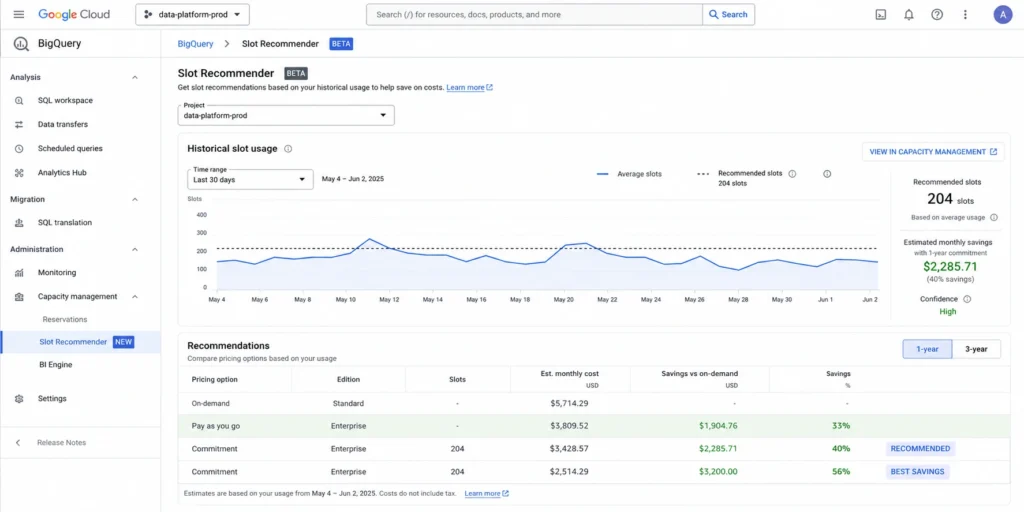Click the 56% savings cell
This screenshot has width=1024, height=512.
pyautogui.click(x=841, y=472)
